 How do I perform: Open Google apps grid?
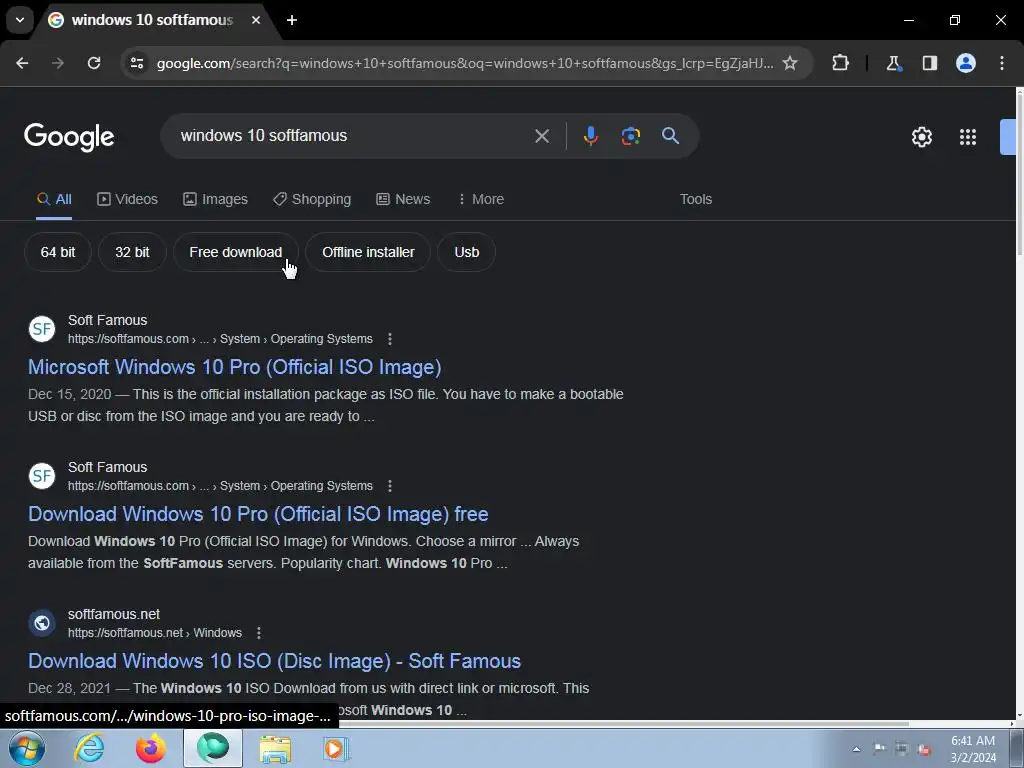[x=968, y=137]
